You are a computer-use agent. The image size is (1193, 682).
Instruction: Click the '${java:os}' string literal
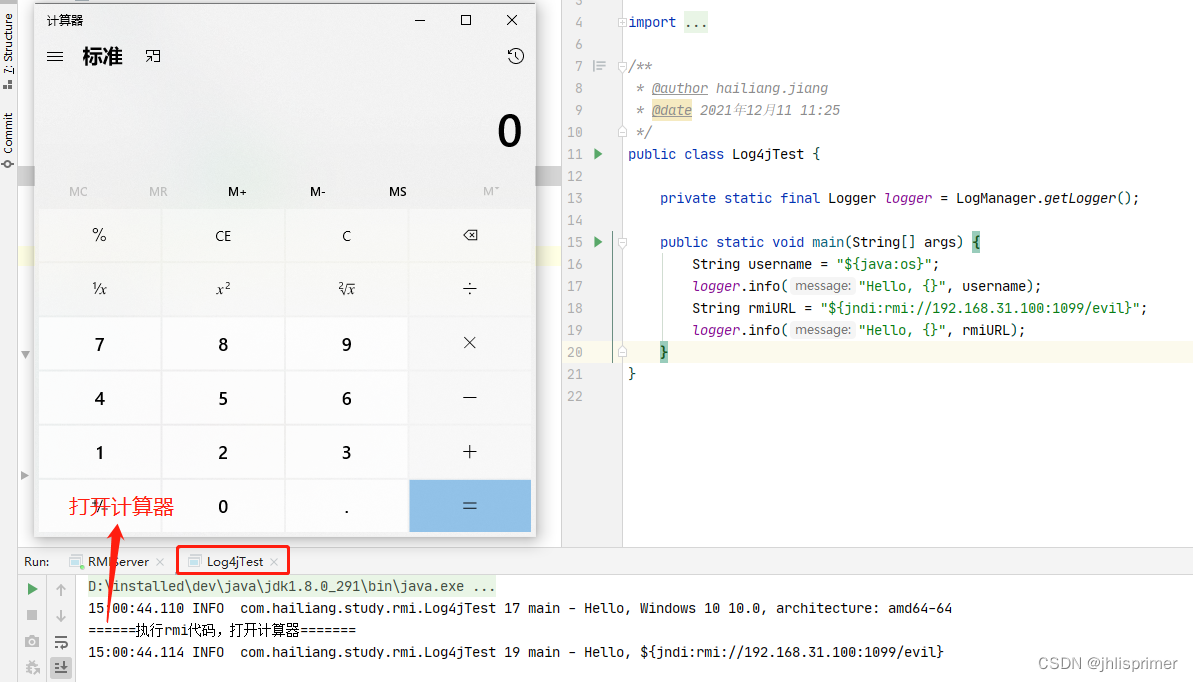pos(883,264)
